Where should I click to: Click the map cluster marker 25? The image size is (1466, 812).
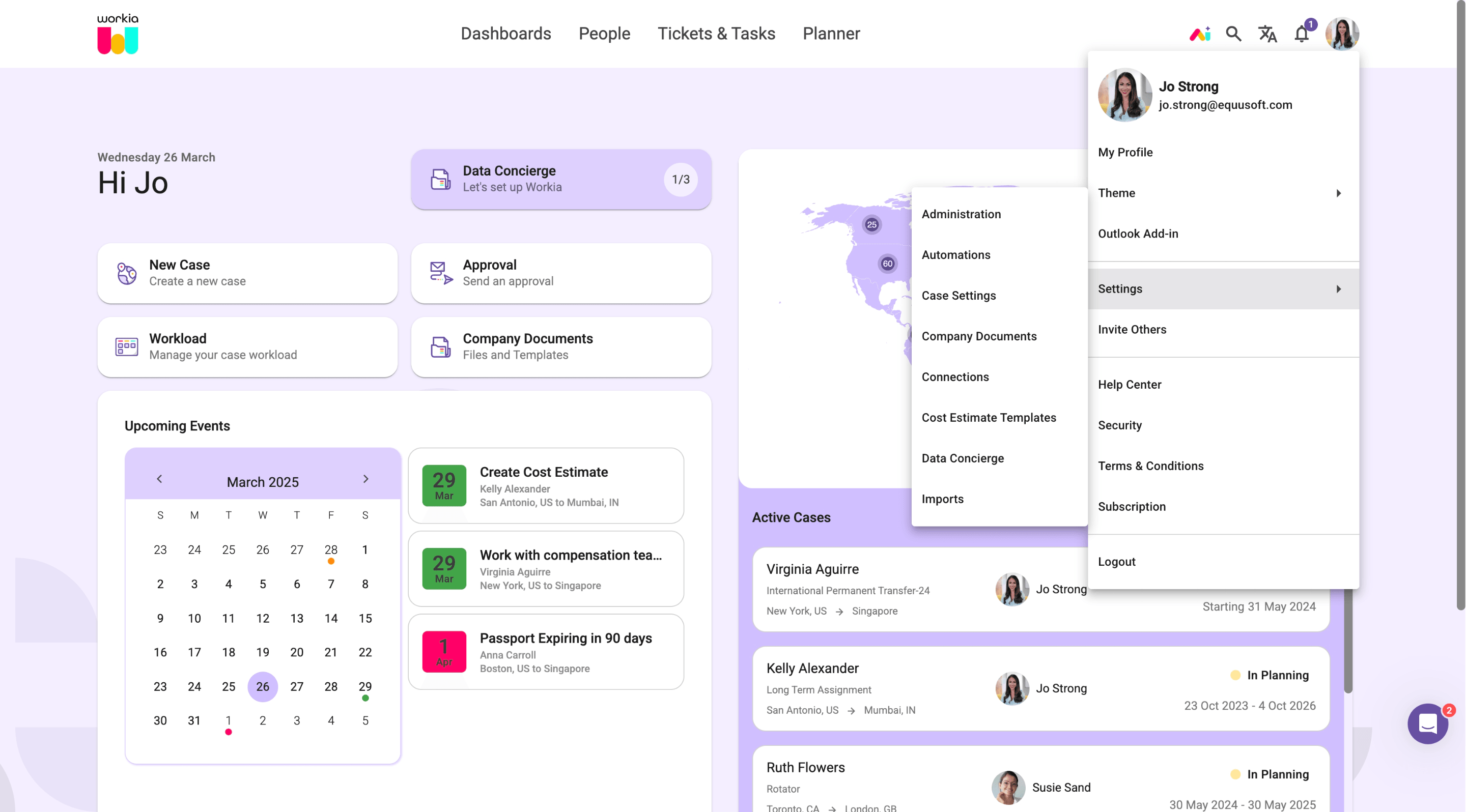(871, 224)
